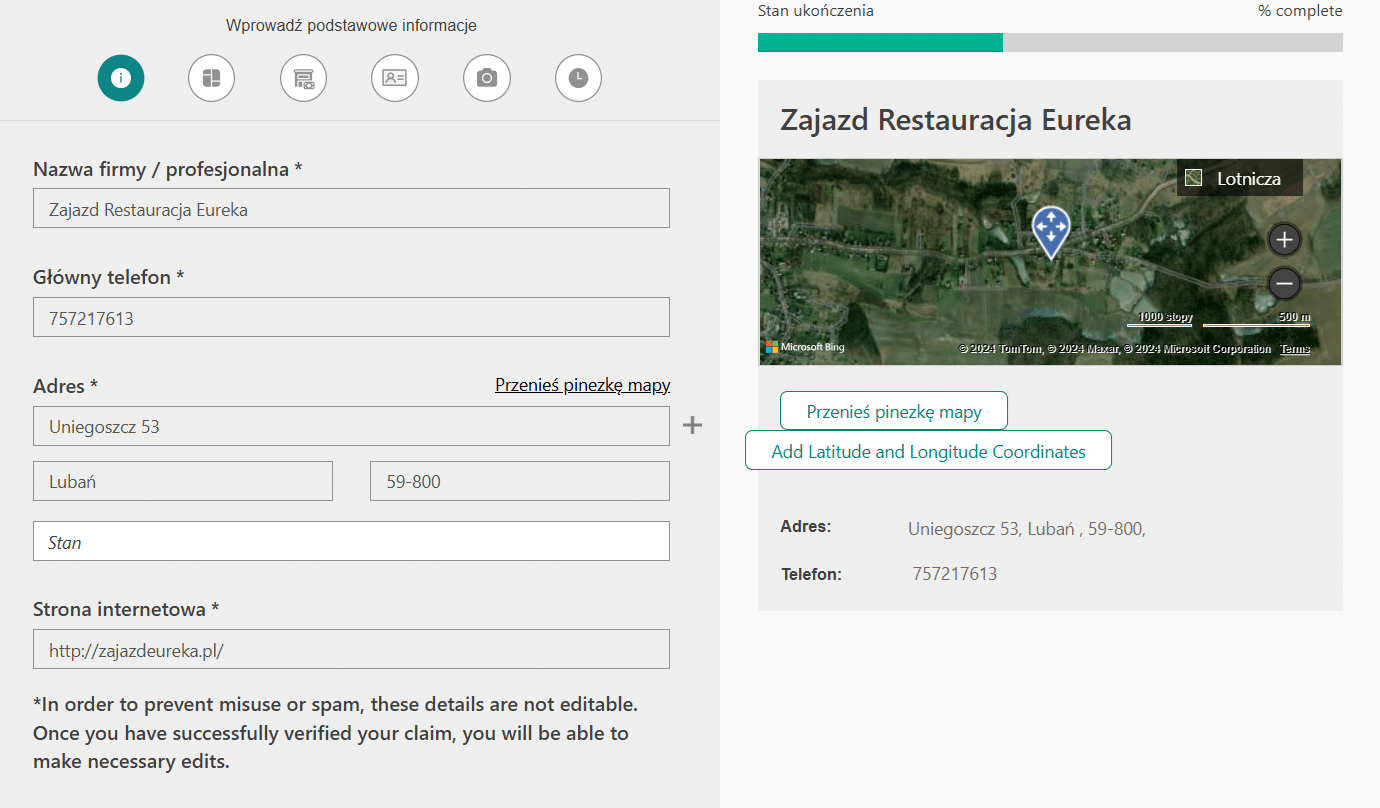Click the Uniegoszcz 53 address field
The height and width of the screenshot is (808, 1380).
pos(351,426)
